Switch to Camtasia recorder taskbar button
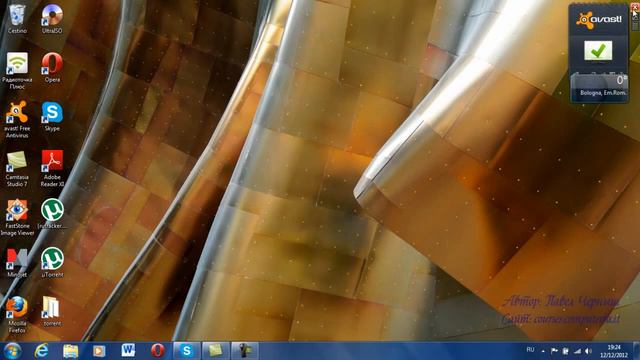 [x=244, y=351]
